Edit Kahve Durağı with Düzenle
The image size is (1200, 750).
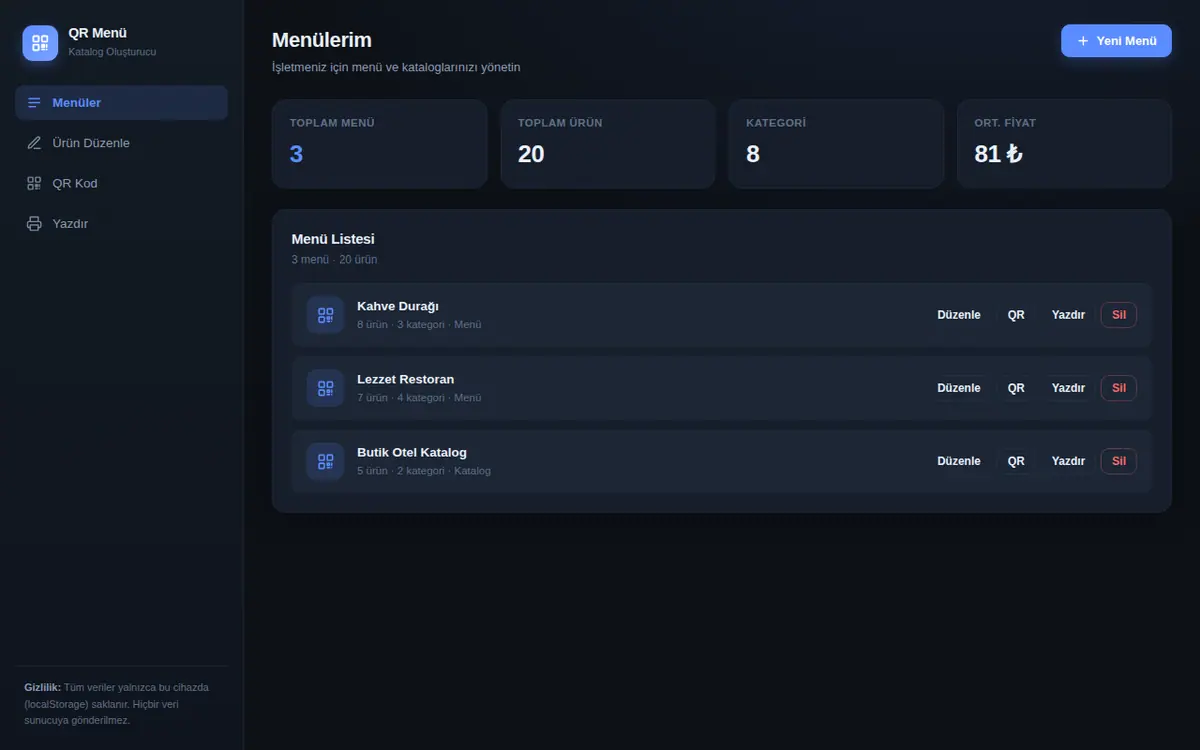tap(959, 315)
